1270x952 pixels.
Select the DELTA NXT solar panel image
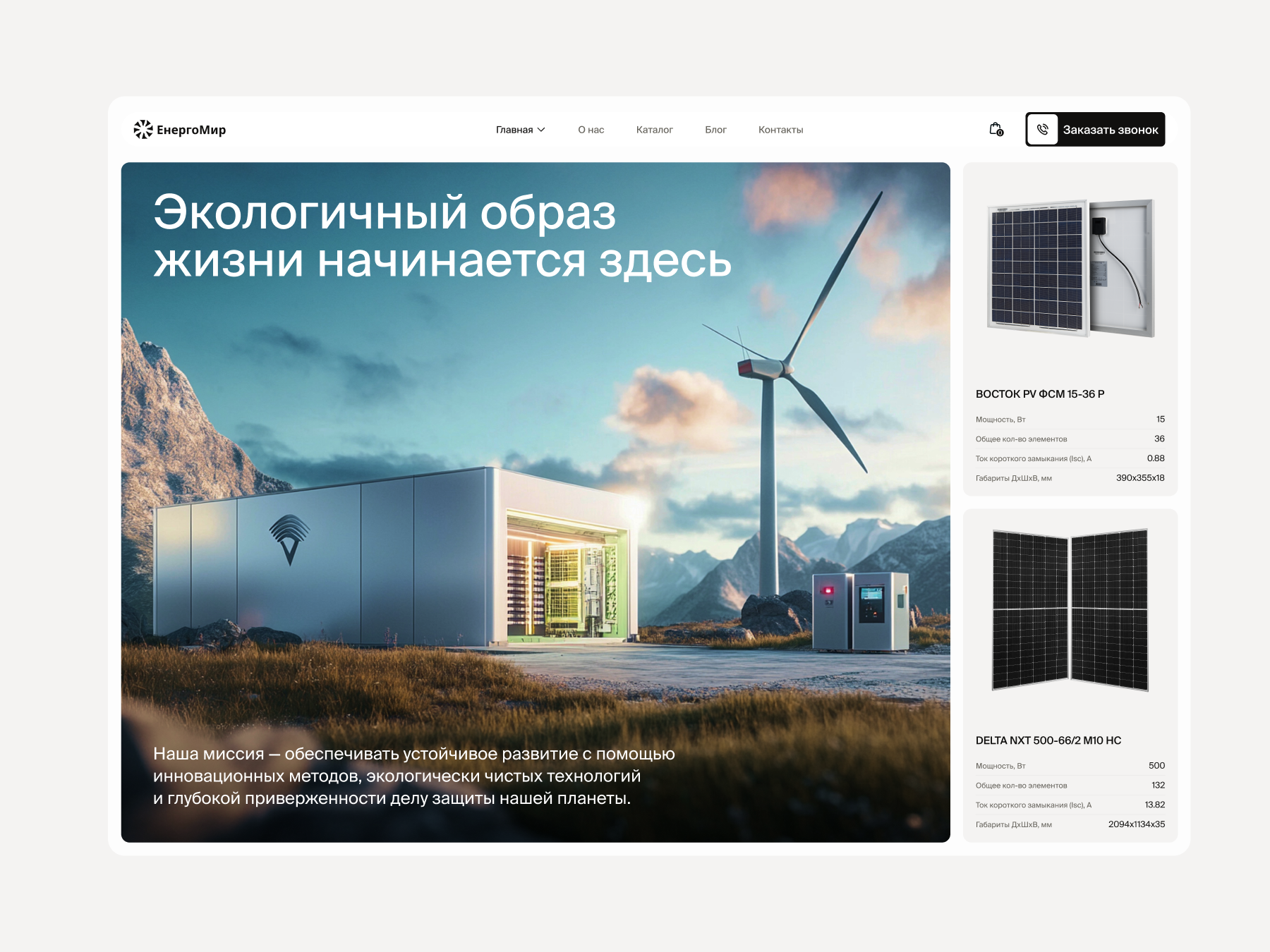1070,610
